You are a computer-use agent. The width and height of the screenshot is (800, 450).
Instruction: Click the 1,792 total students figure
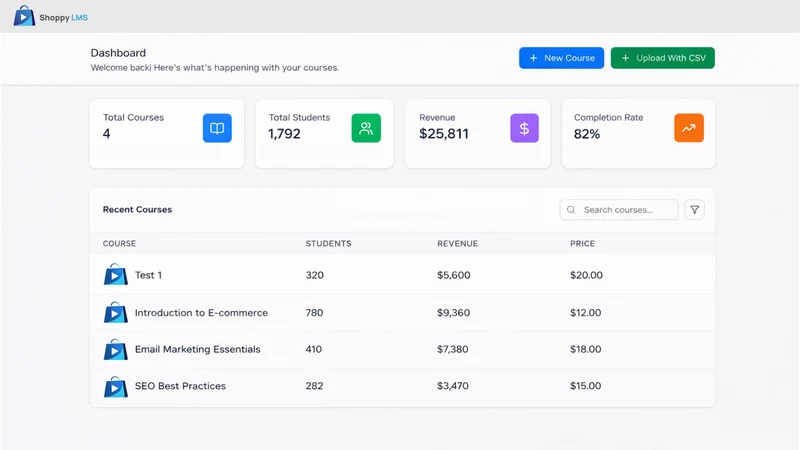(x=284, y=134)
